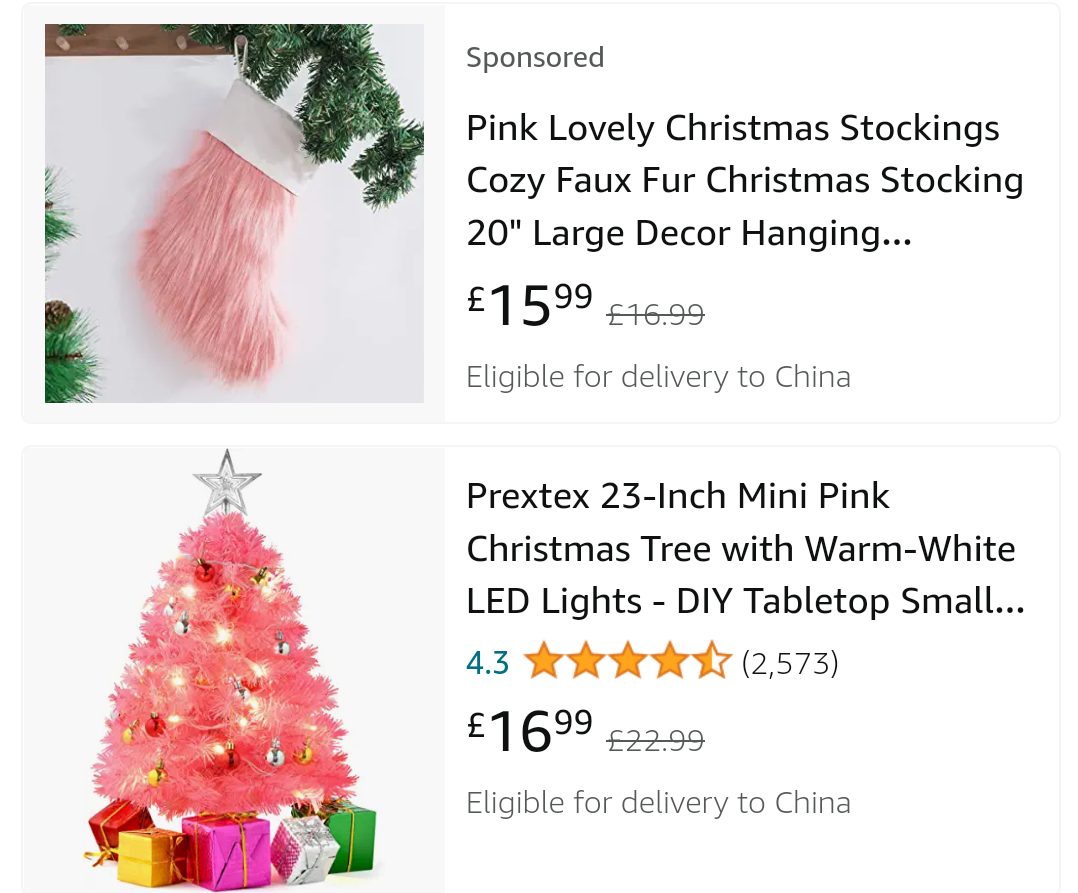Click the stocking's delivery to China note
This screenshot has width=1078, height=893.
click(658, 377)
